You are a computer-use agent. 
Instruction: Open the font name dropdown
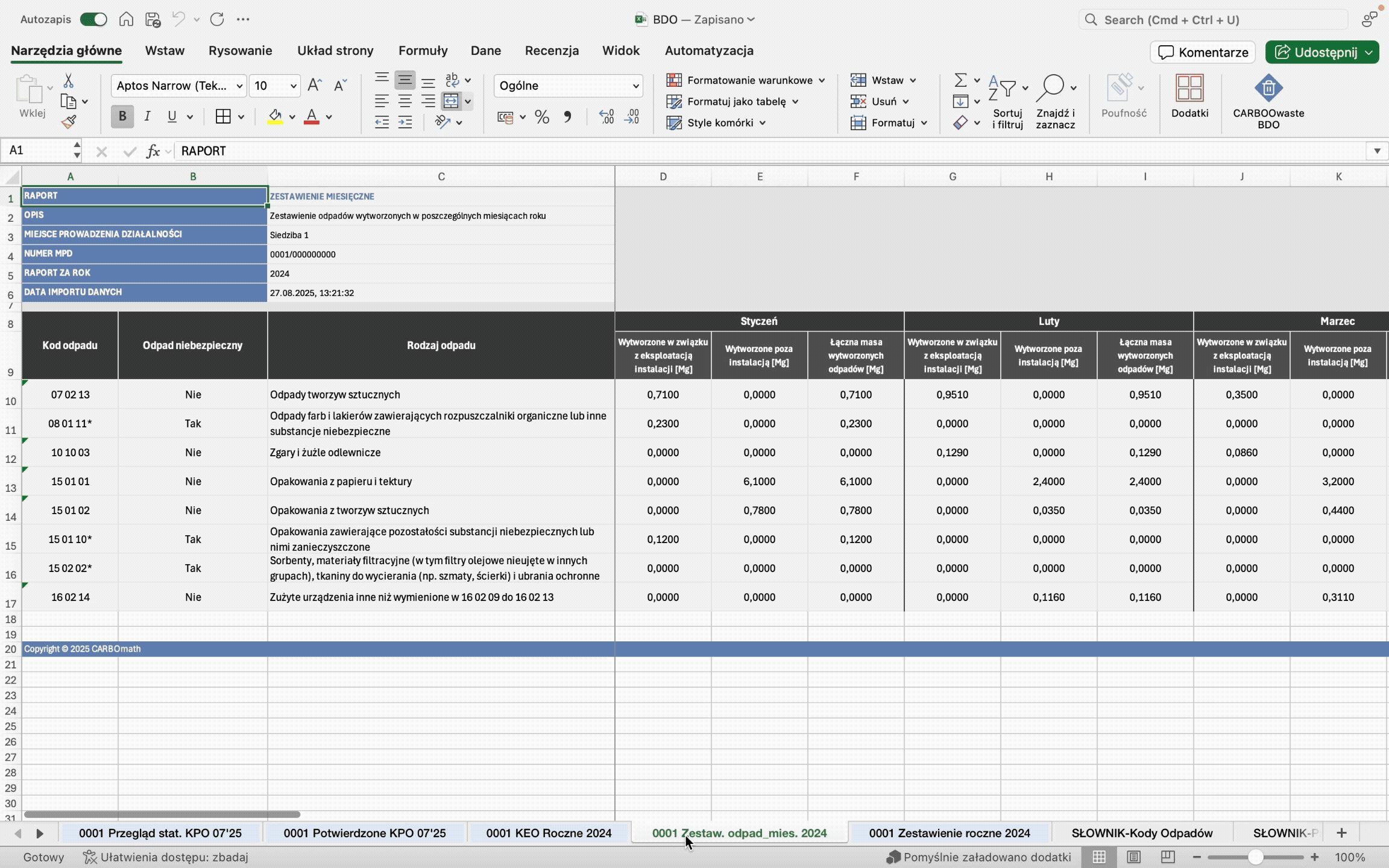239,86
